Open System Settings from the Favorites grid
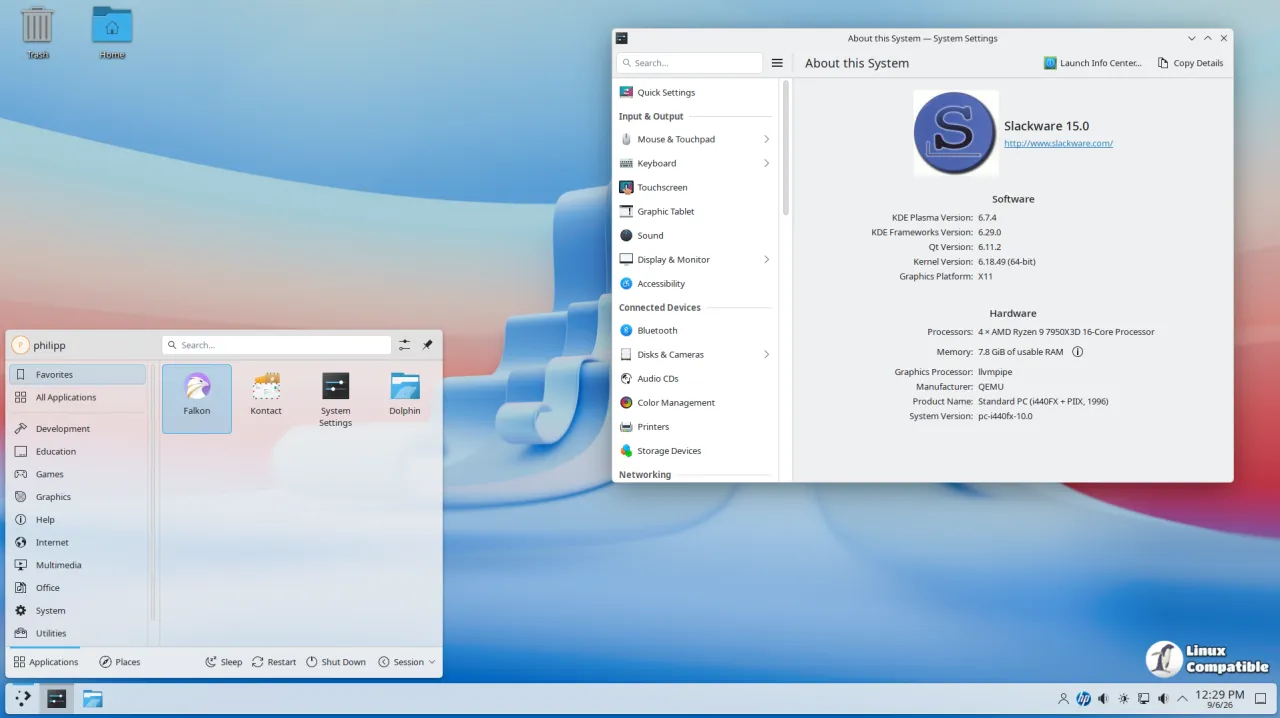The height and width of the screenshot is (718, 1280). [335, 398]
